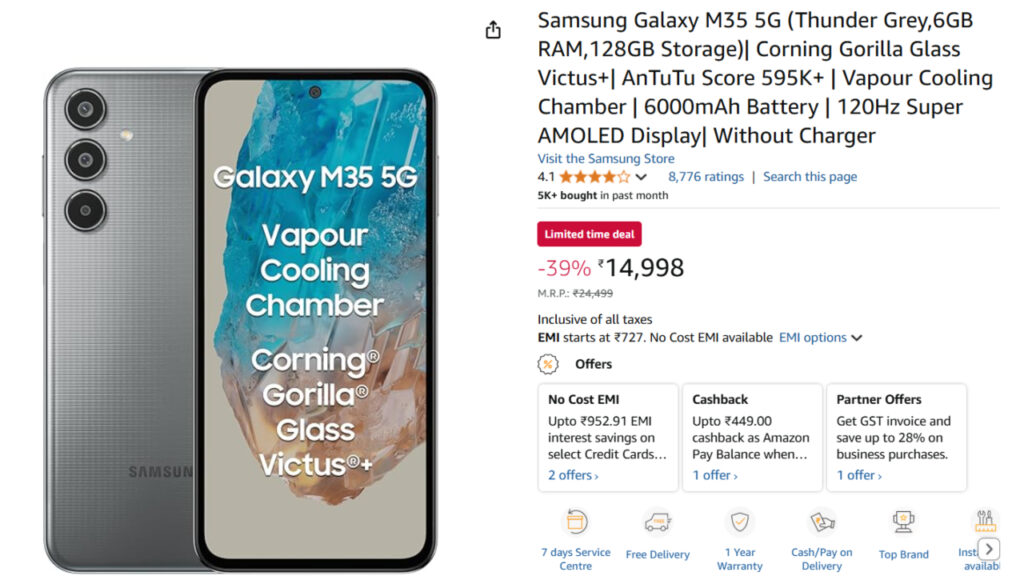Click the 1 Year Warranty shield icon

pyautogui.click(x=740, y=522)
